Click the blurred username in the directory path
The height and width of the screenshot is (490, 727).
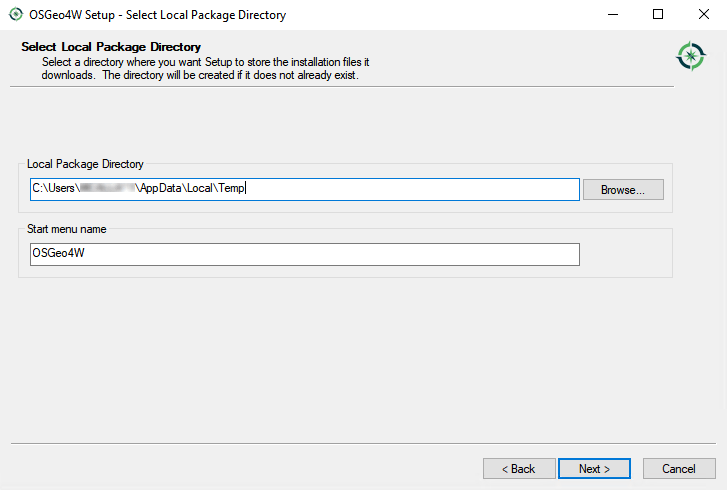107,188
